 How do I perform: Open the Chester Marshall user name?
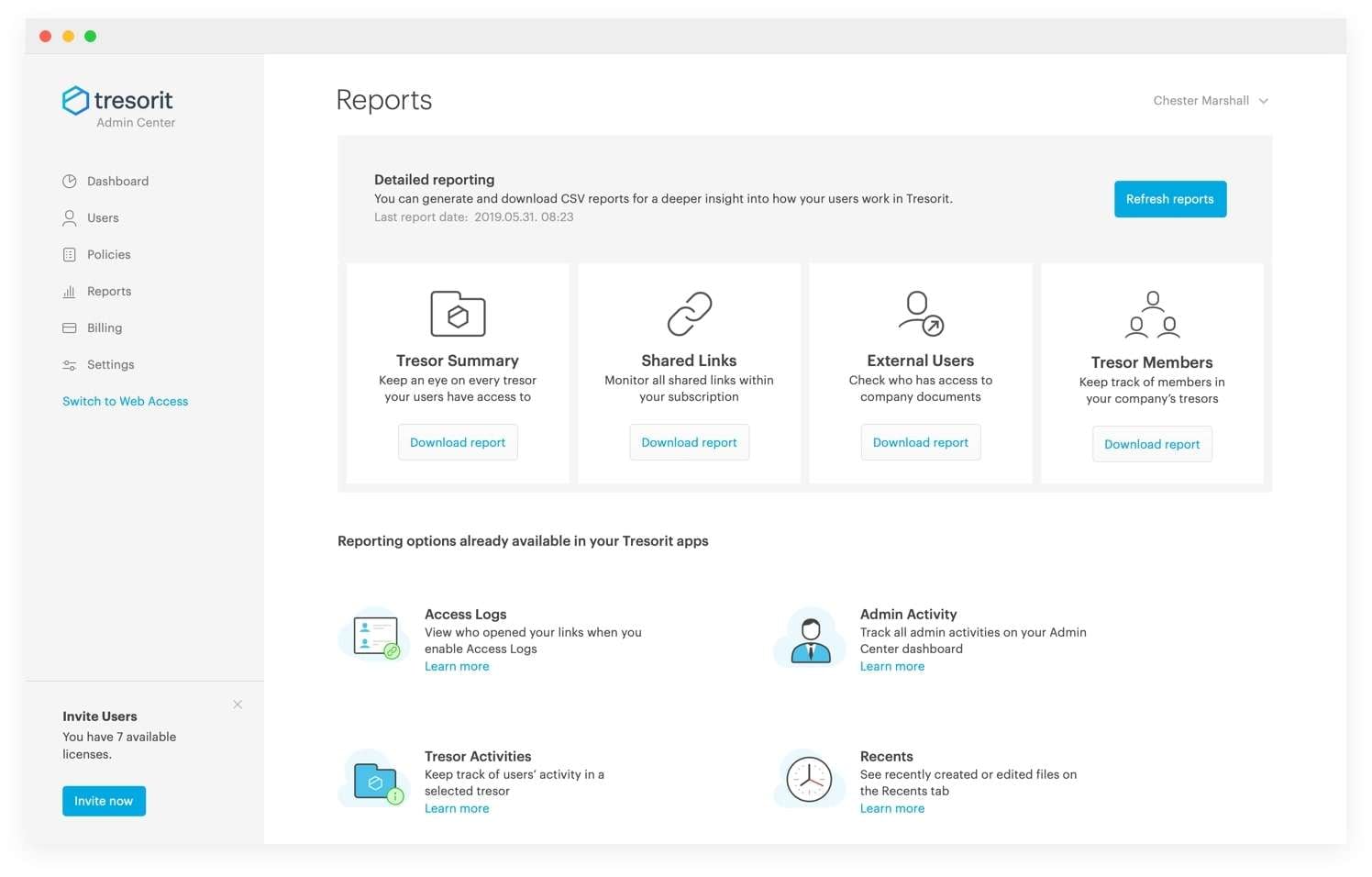tap(1200, 101)
